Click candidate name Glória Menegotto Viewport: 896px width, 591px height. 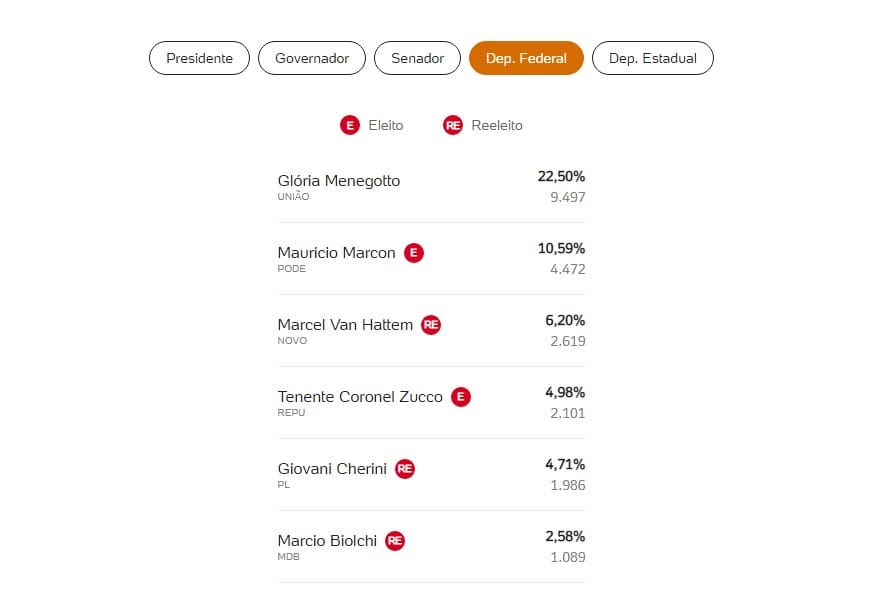(339, 181)
